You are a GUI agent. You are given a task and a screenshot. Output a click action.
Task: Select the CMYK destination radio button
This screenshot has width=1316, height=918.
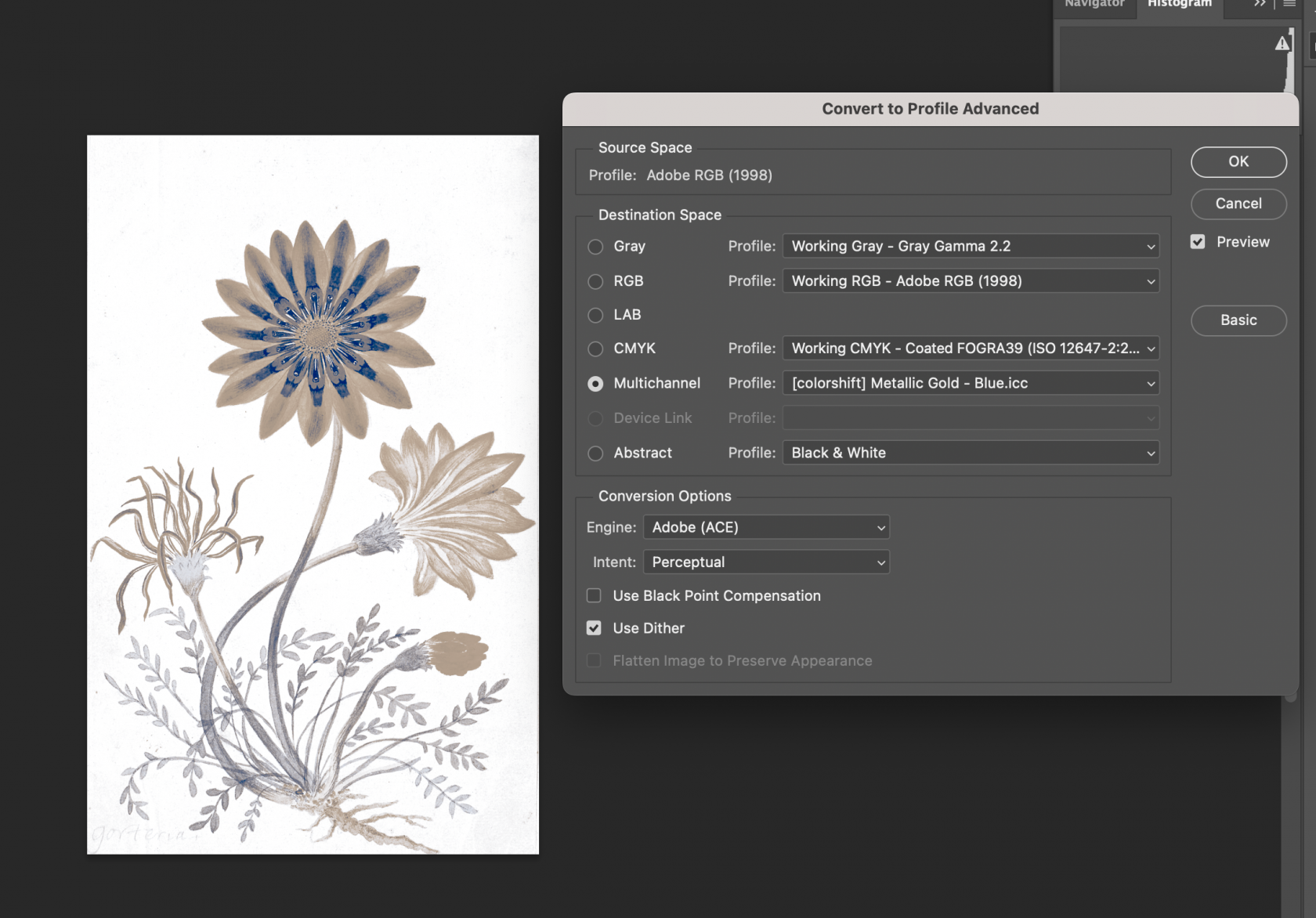tap(595, 349)
